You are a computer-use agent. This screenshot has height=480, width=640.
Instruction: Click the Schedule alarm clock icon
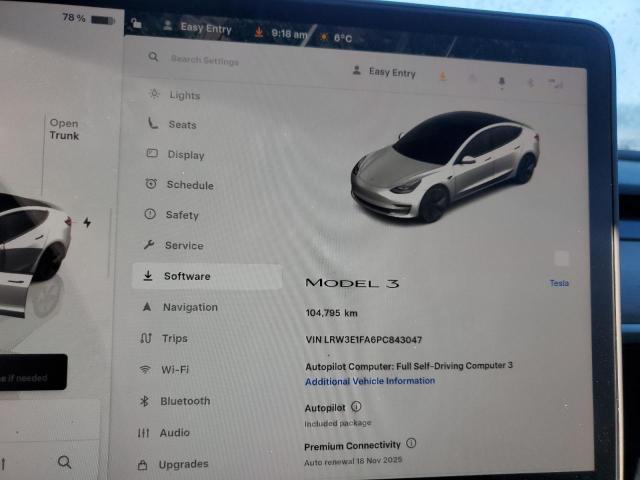click(x=151, y=184)
